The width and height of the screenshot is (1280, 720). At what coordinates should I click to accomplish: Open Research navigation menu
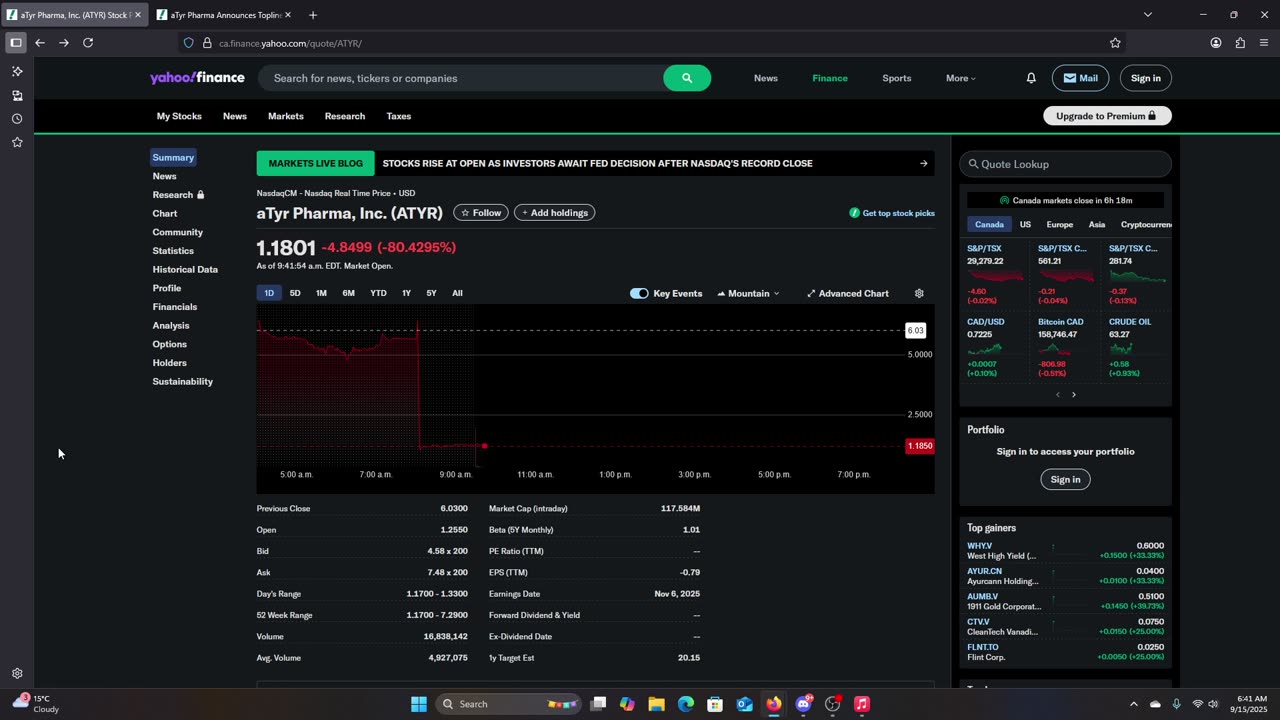[345, 116]
